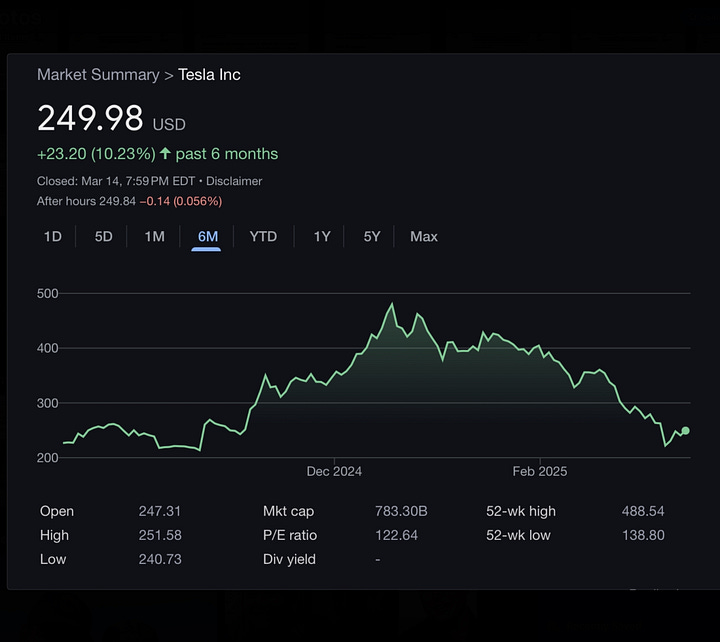This screenshot has width=720, height=642.
Task: Click the -0.14 (0.056%) after-hours change
Action: click(181, 201)
